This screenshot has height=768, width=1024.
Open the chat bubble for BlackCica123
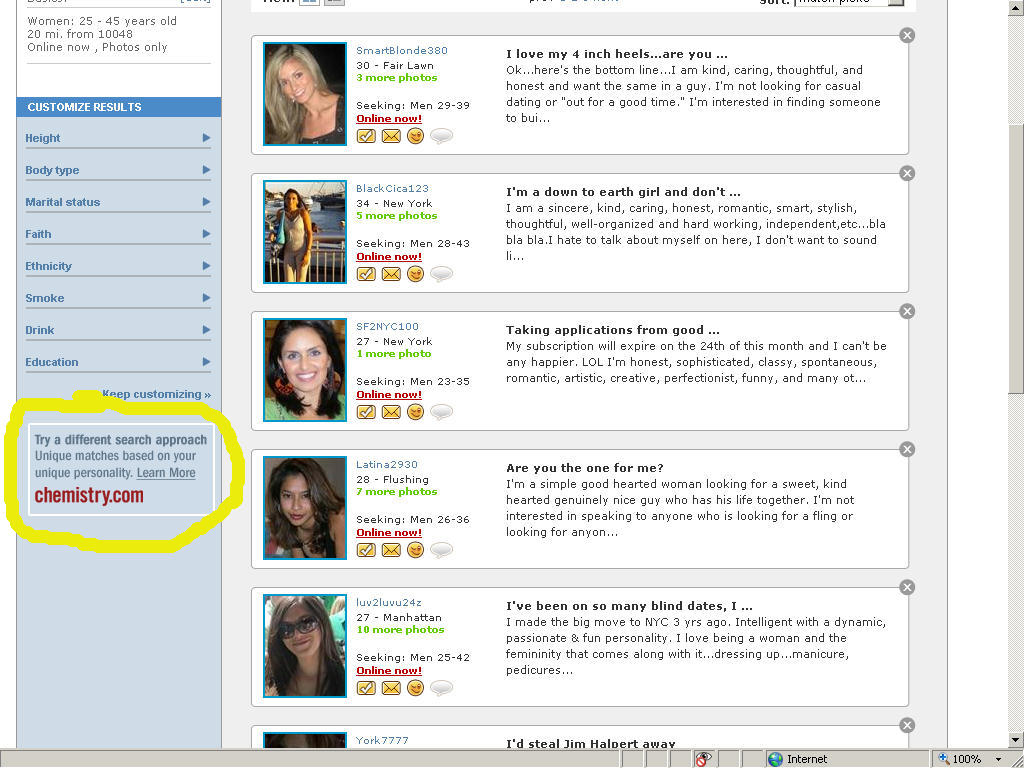coord(441,274)
